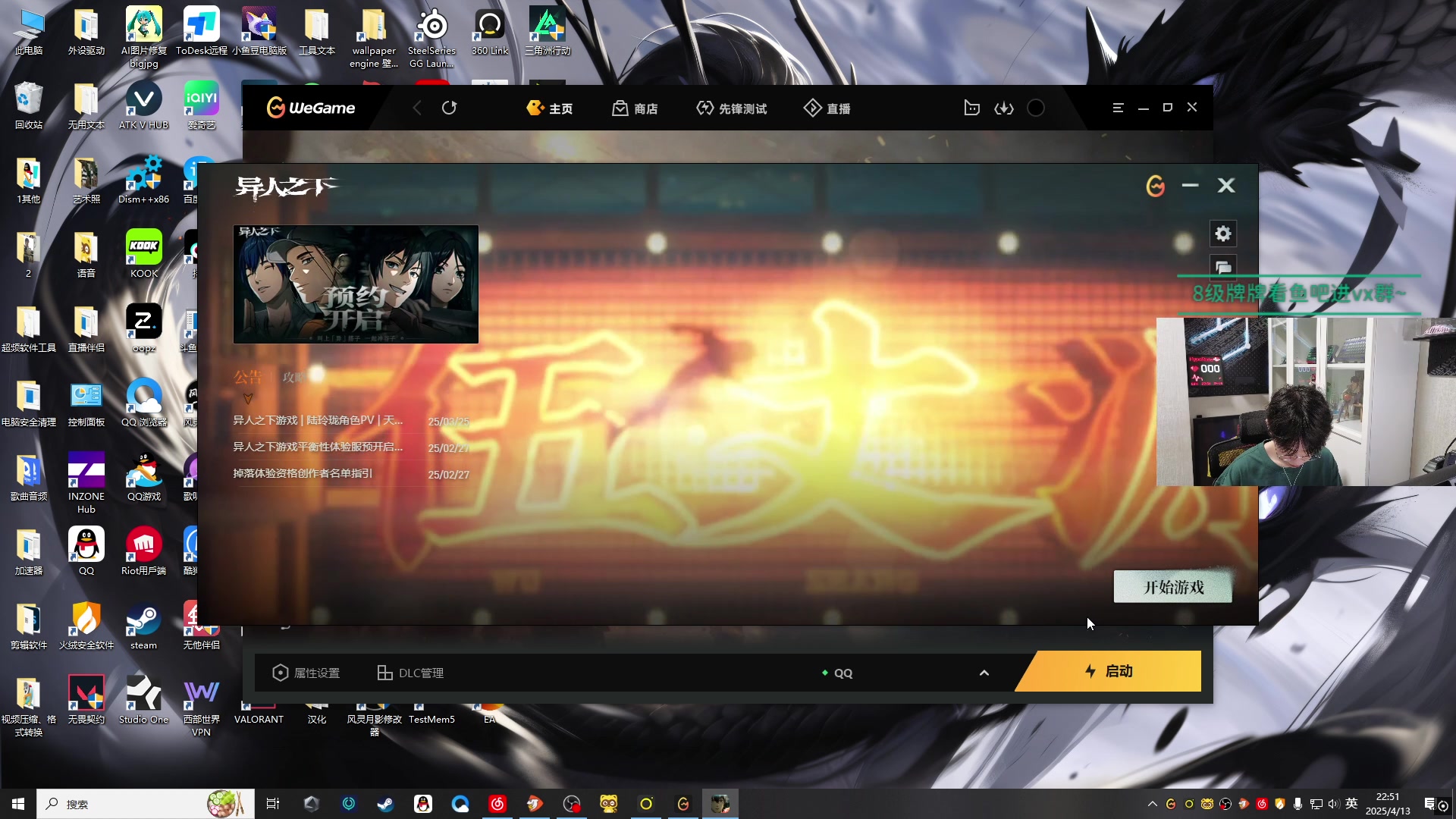Open the 先锋测试 tab
1456x819 pixels.
(x=731, y=108)
